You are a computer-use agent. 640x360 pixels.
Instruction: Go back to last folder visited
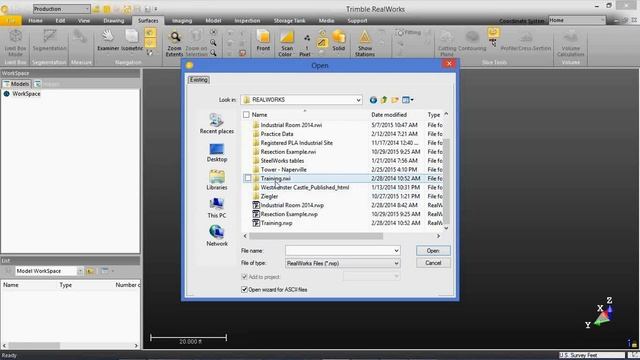click(x=373, y=100)
